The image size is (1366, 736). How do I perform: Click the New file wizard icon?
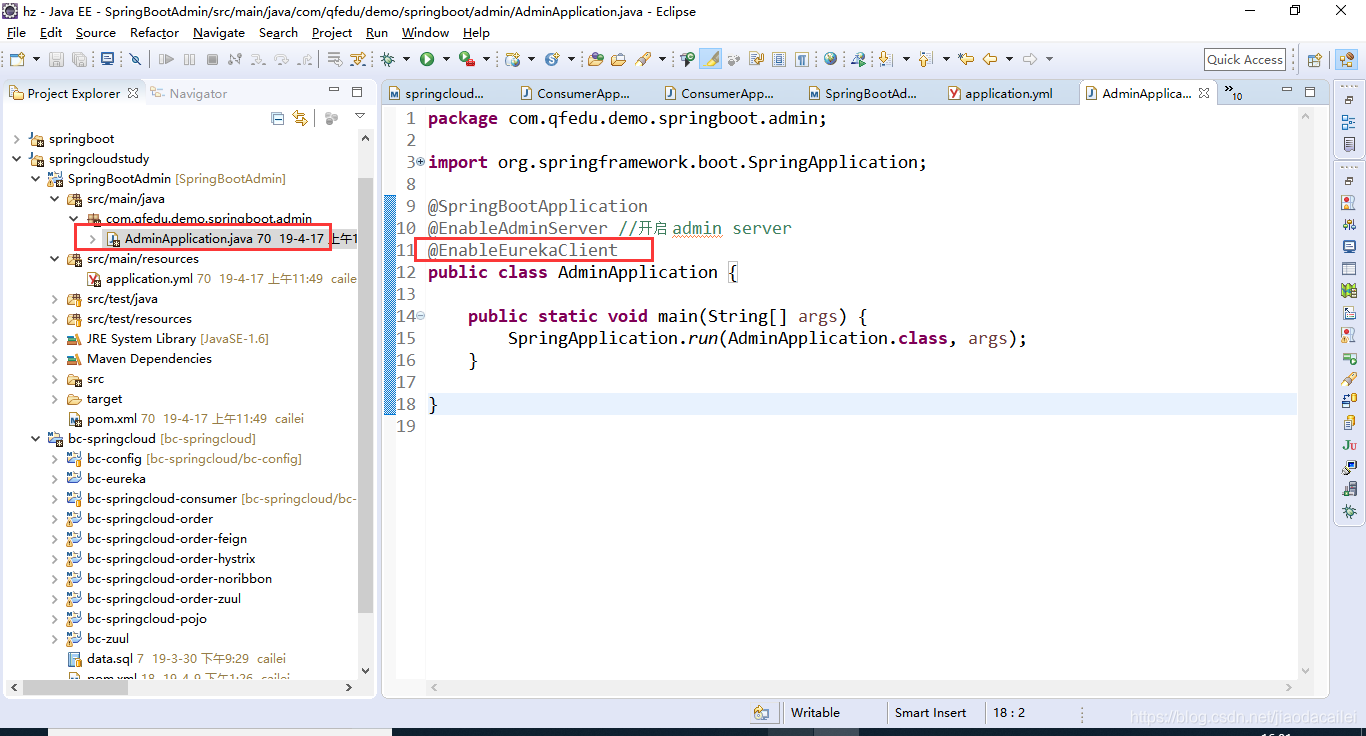(17, 59)
